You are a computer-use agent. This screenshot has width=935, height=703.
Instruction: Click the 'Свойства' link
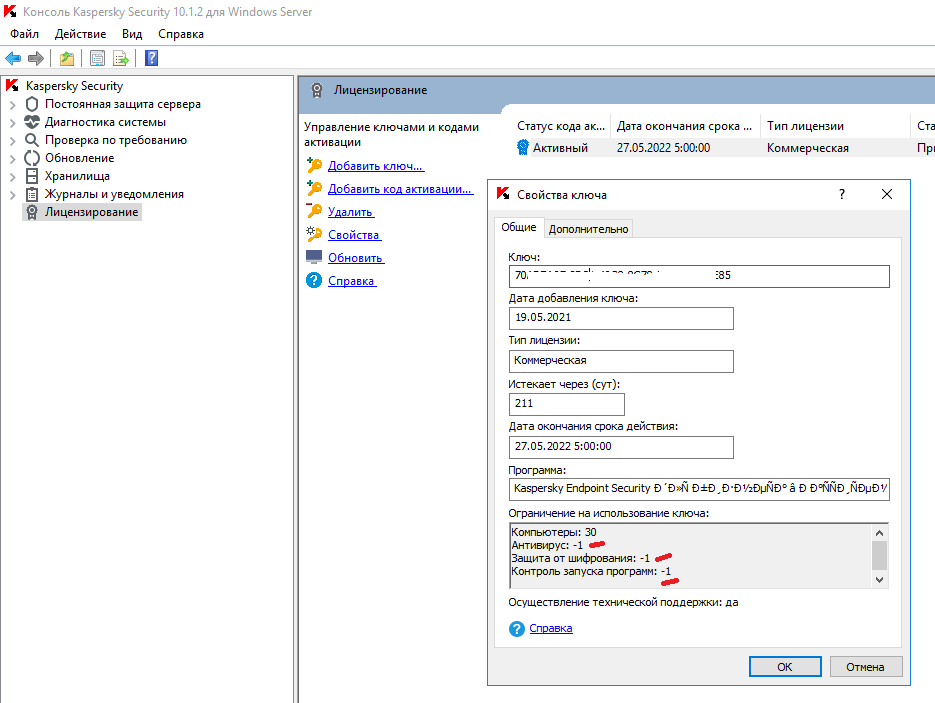(354, 235)
